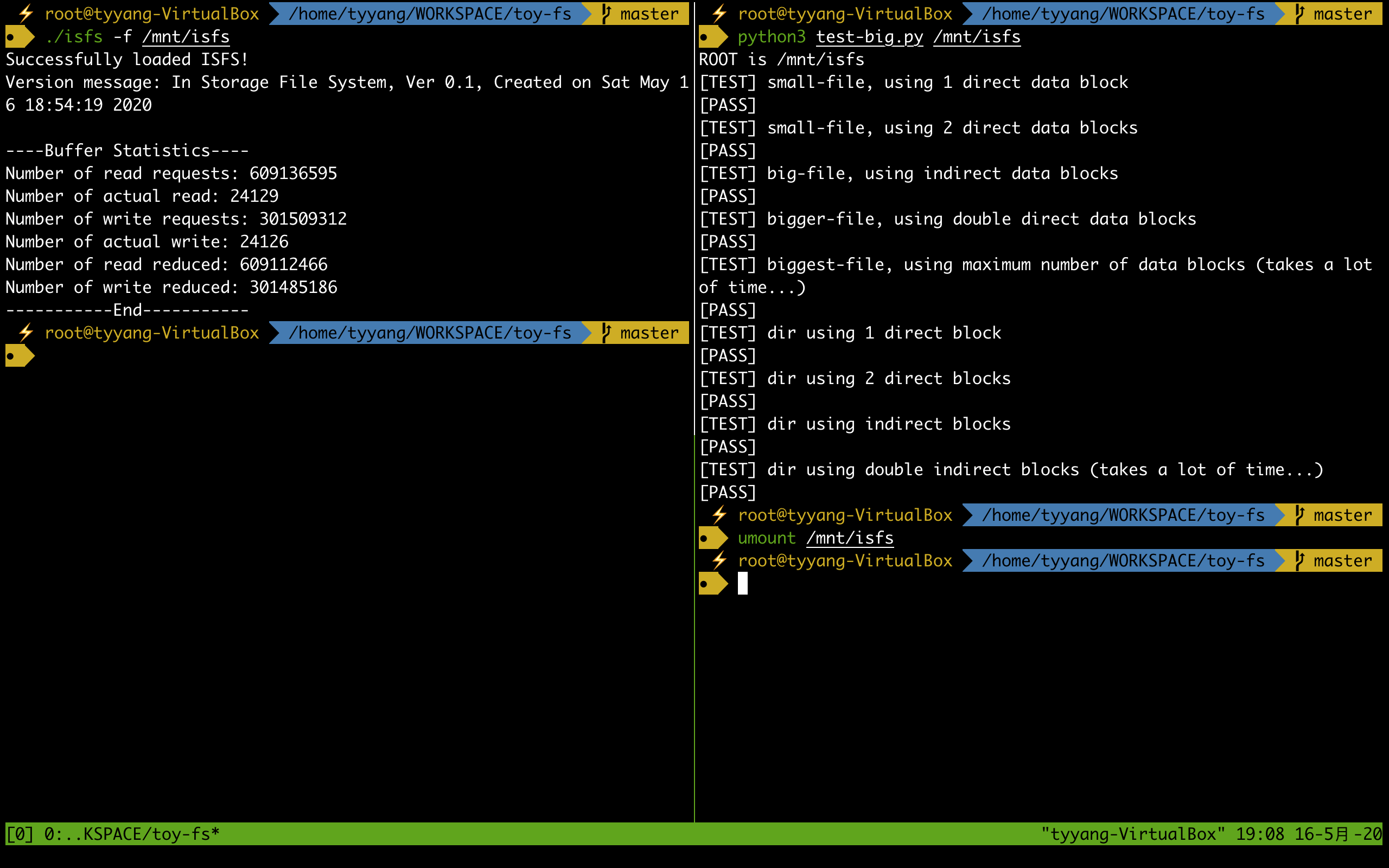Click the white cursor block in right pane
This screenshot has height=868, width=1389.
coord(743,583)
